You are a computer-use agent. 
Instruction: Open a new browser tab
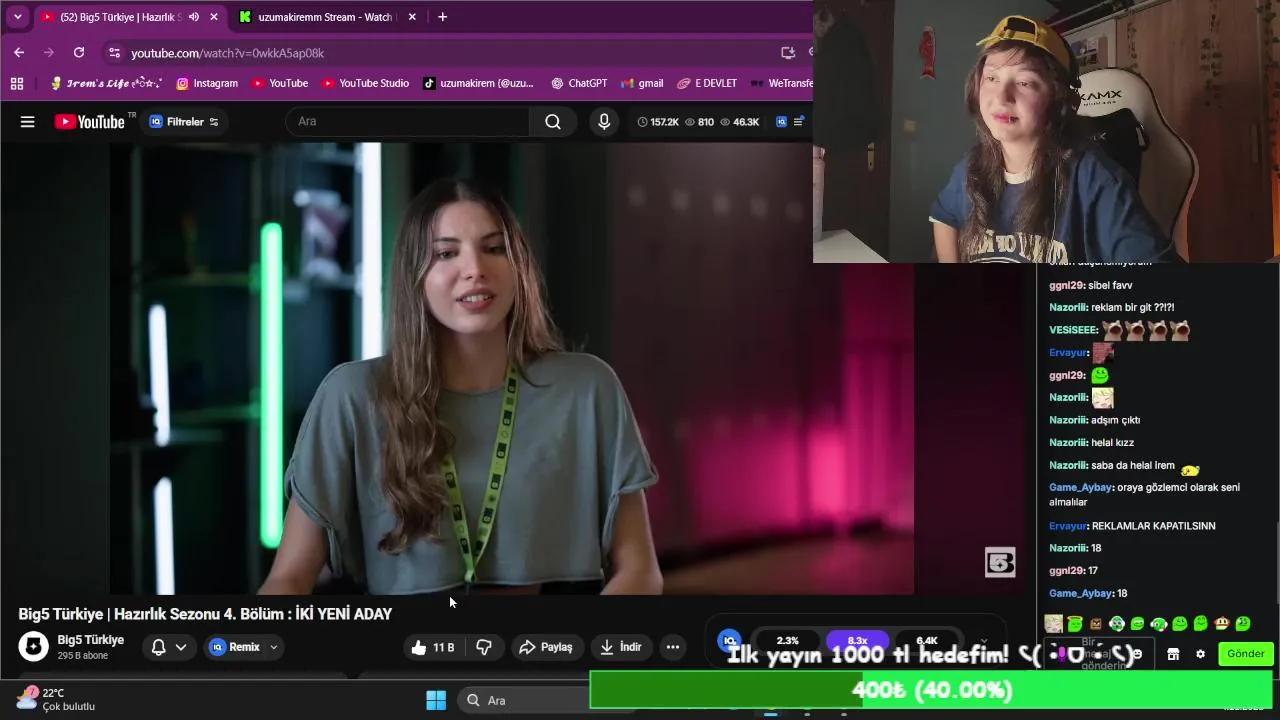pos(442,17)
